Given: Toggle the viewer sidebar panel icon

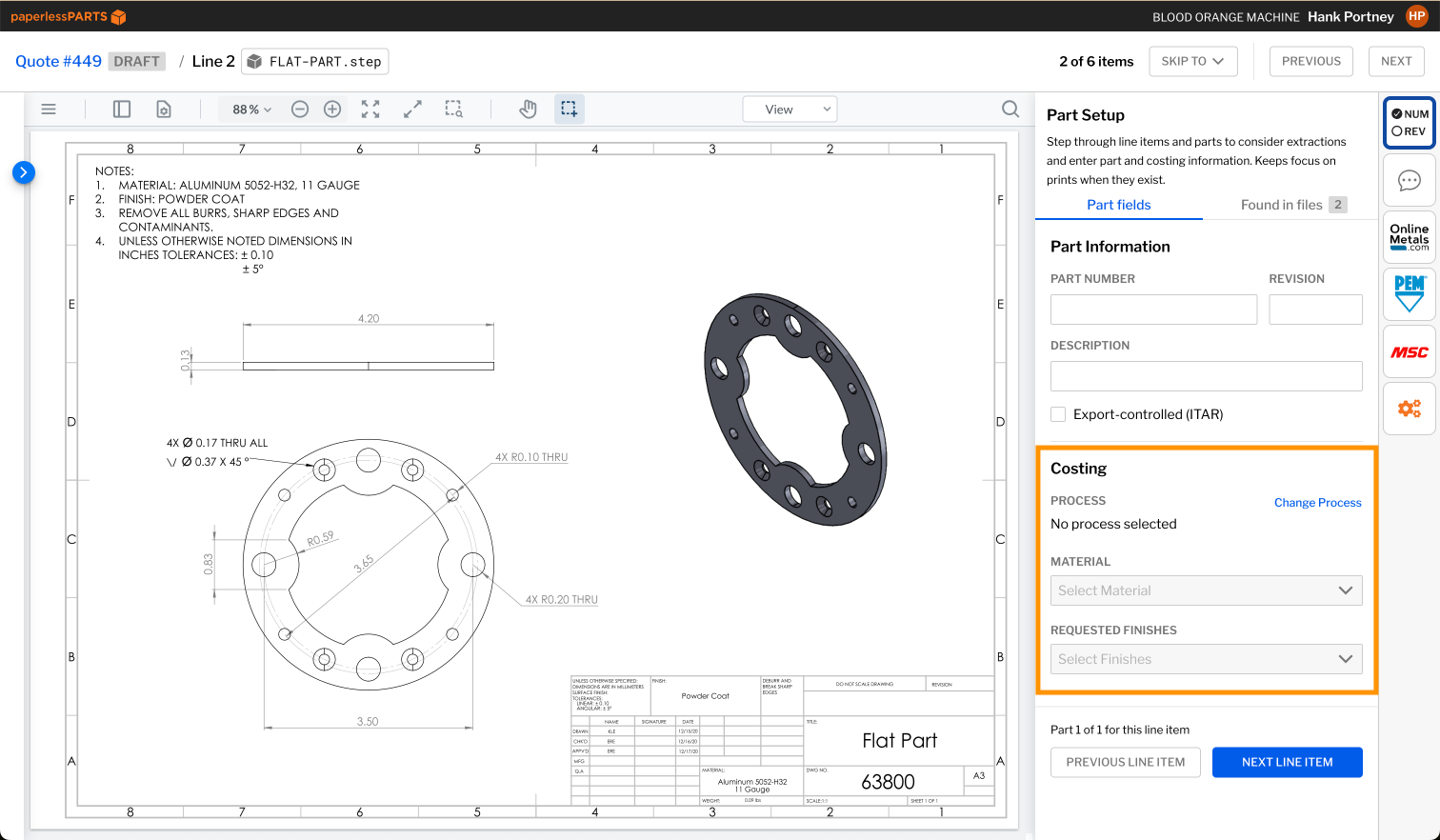Looking at the screenshot, I should point(122,110).
